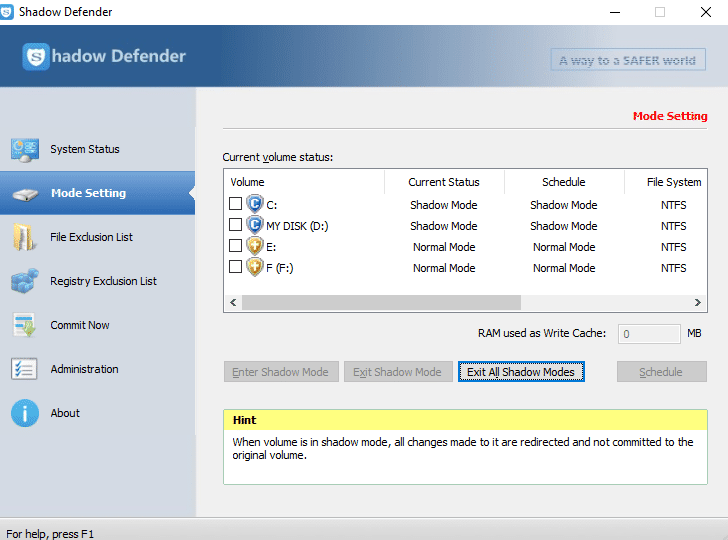Click the Mode Setting drive icon
728x540 pixels.
pyautogui.click(x=26, y=194)
